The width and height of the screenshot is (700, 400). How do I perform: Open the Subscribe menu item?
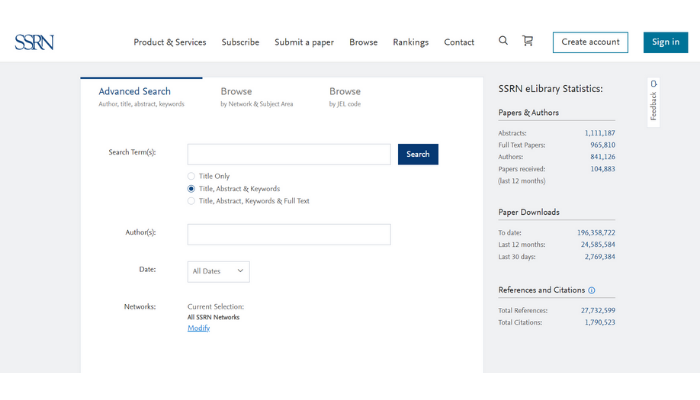(x=240, y=42)
